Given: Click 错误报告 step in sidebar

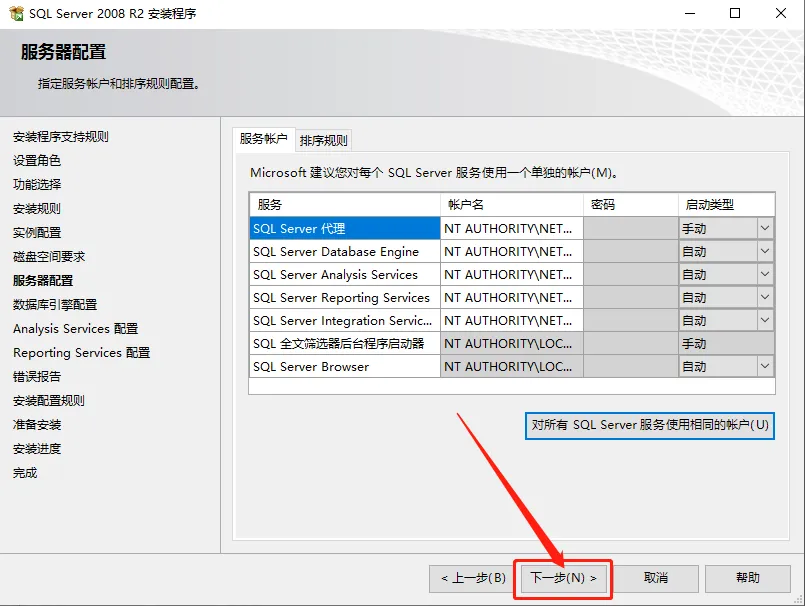Looking at the screenshot, I should (x=36, y=376).
